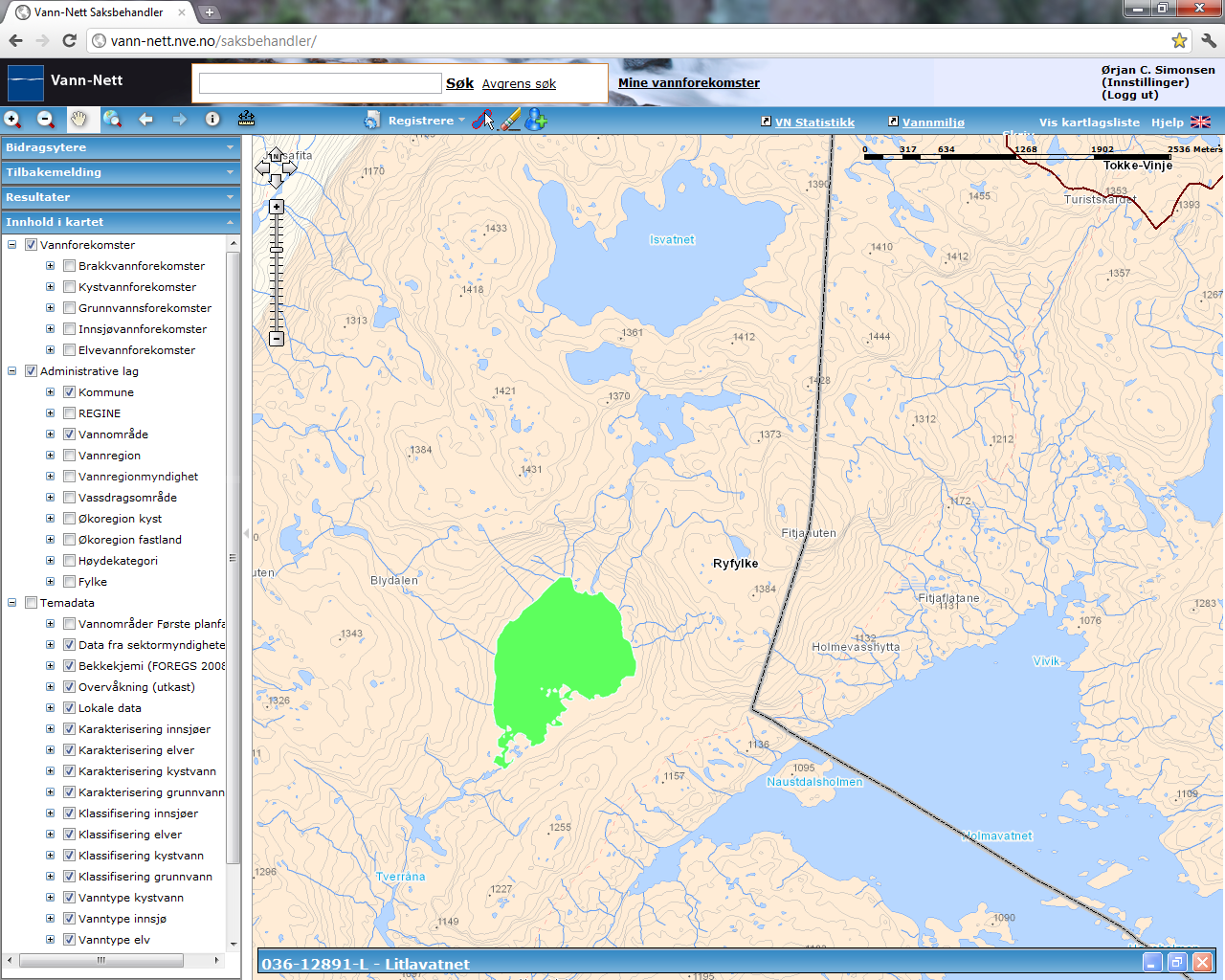Viewport: 1225px width, 980px height.
Task: Click the Logg ut link
Action: pos(1130,95)
